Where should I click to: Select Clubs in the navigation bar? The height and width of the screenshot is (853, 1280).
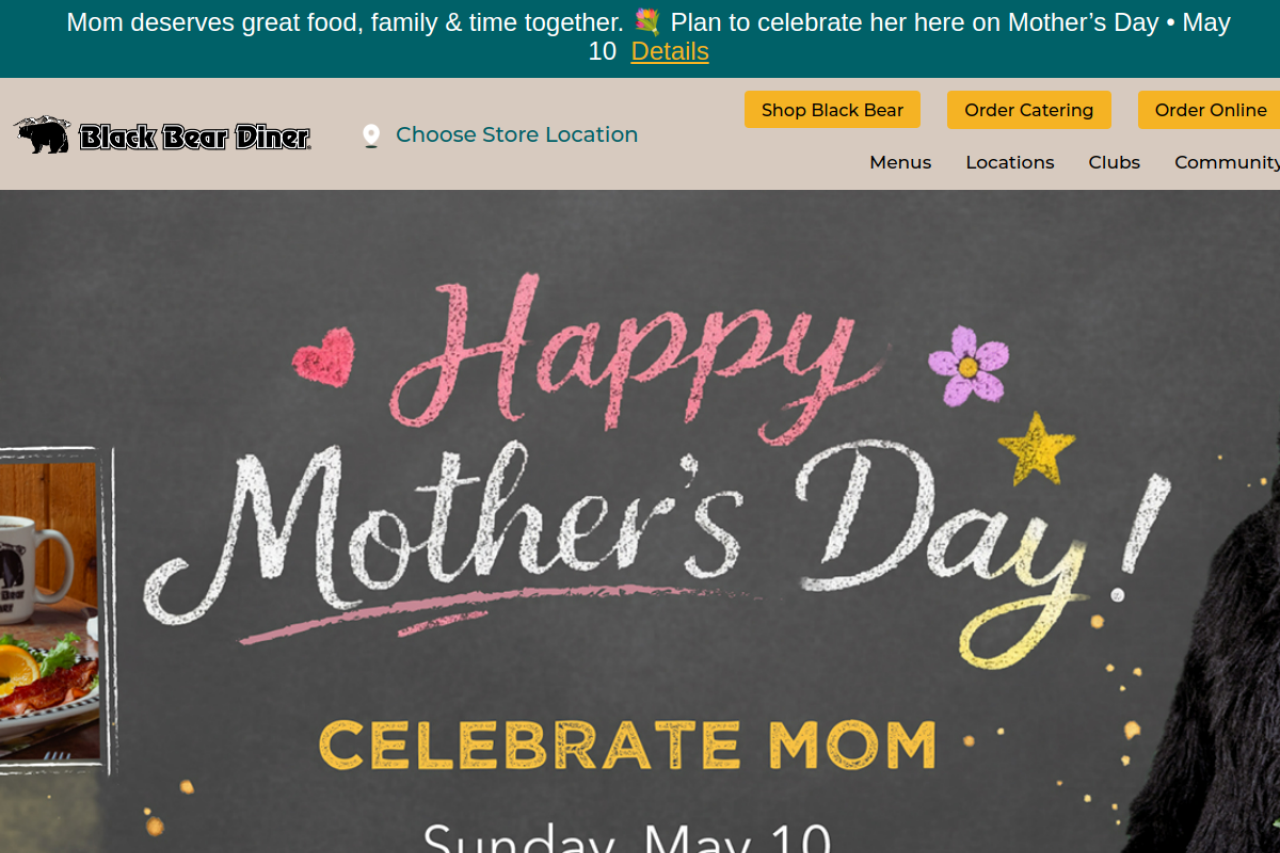point(1114,162)
